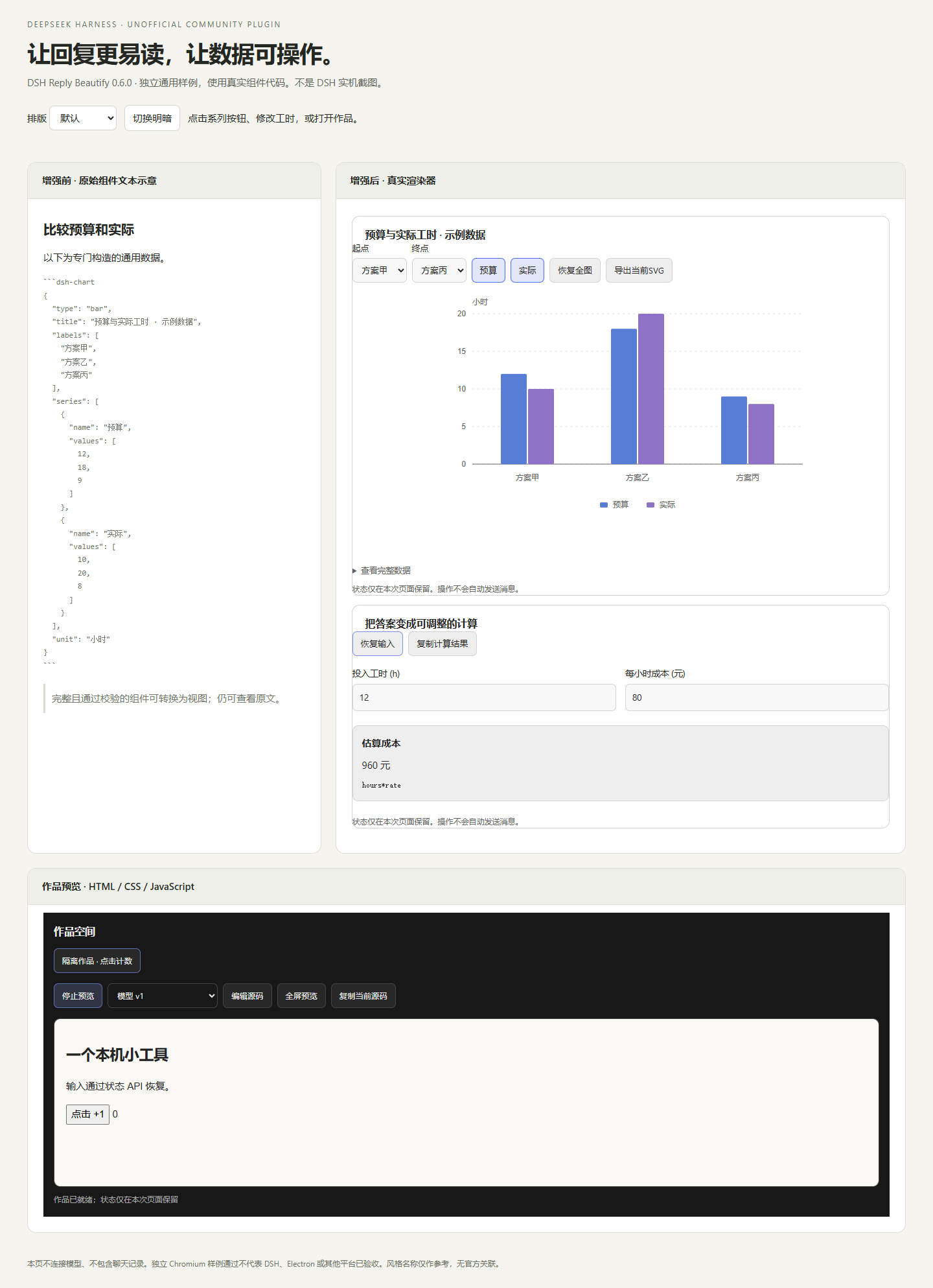Click 预算与实际工时 · 示例数据 chart title
The image size is (933, 1288).
(x=425, y=235)
